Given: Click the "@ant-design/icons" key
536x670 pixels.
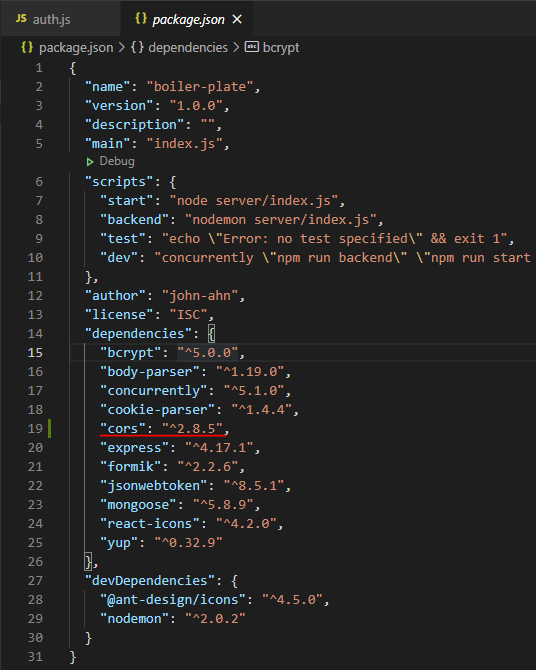Looking at the screenshot, I should [x=173, y=599].
